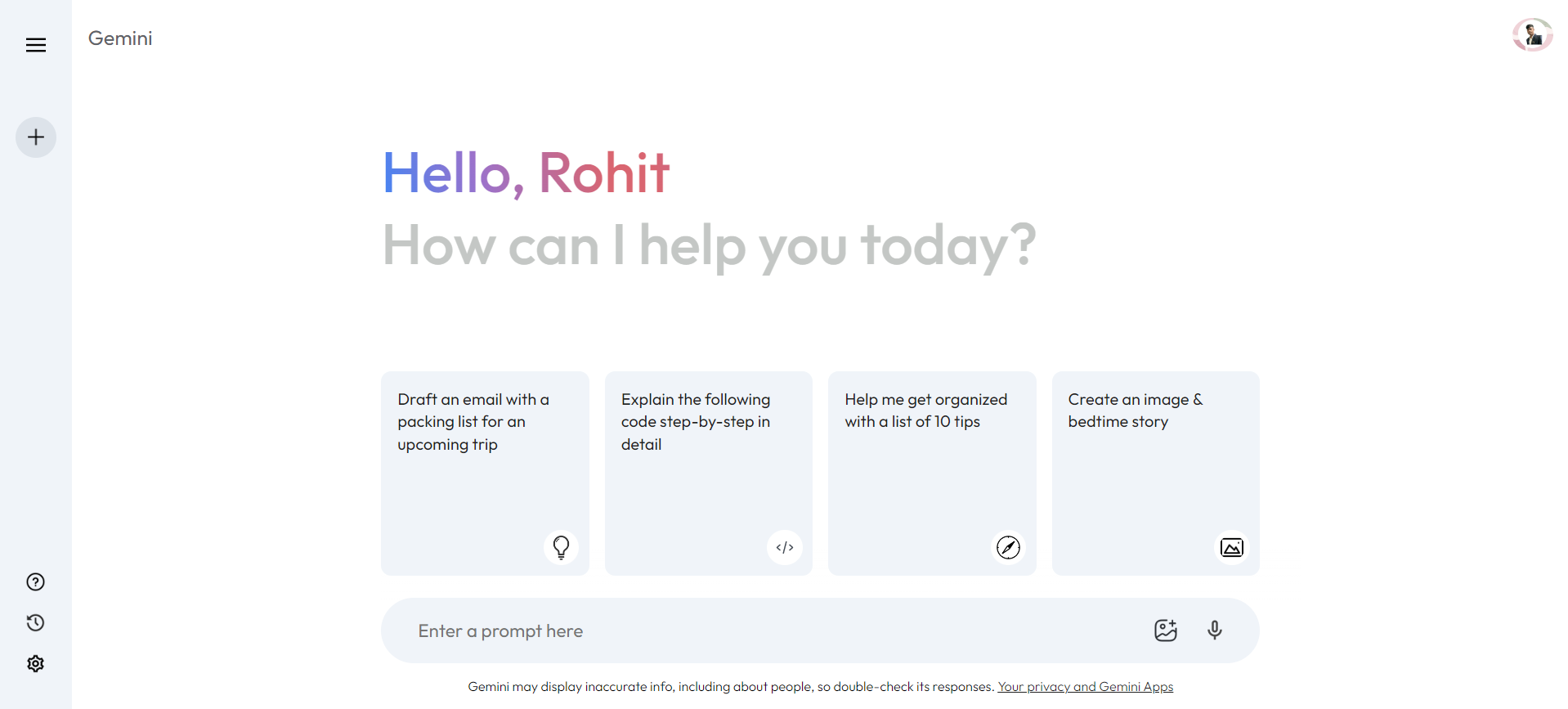Open the hamburger menu in sidebar

36,45
